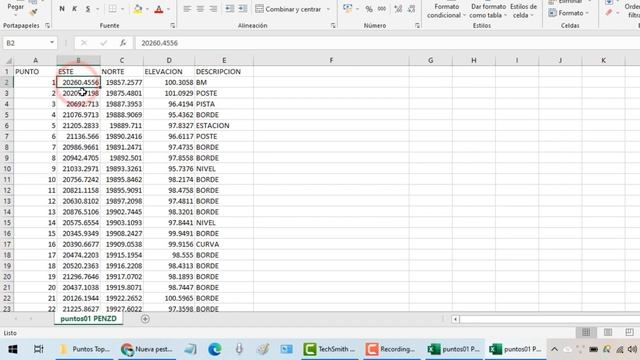
Task: Open TechSmith taskbar item
Action: pos(331,349)
